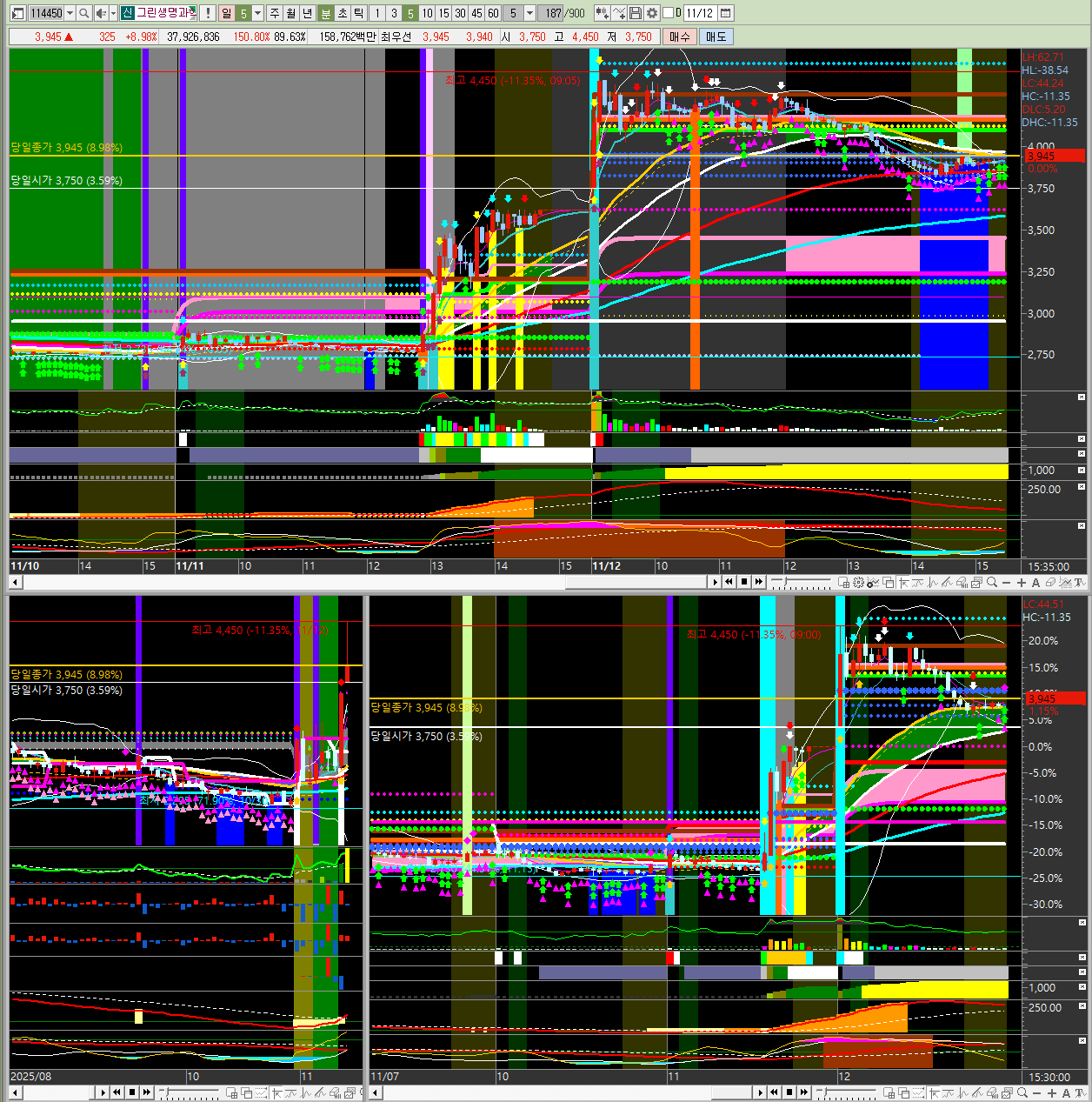
Task: Click the stock code field showing 114450
Action: [46, 13]
